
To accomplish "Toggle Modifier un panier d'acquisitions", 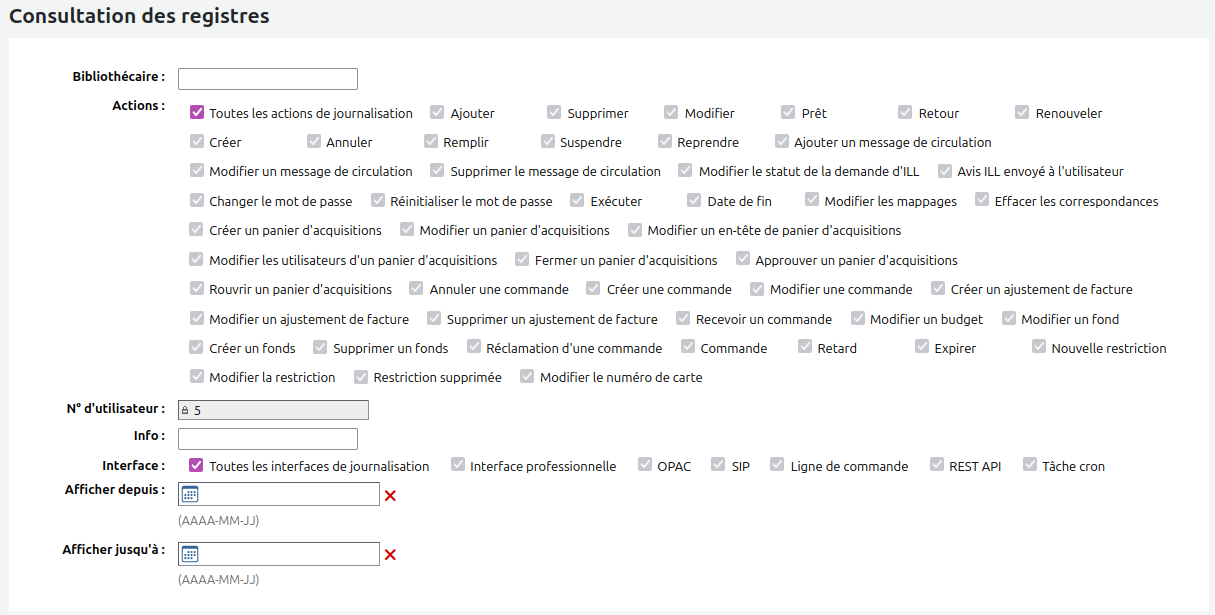I will click(x=407, y=230).
